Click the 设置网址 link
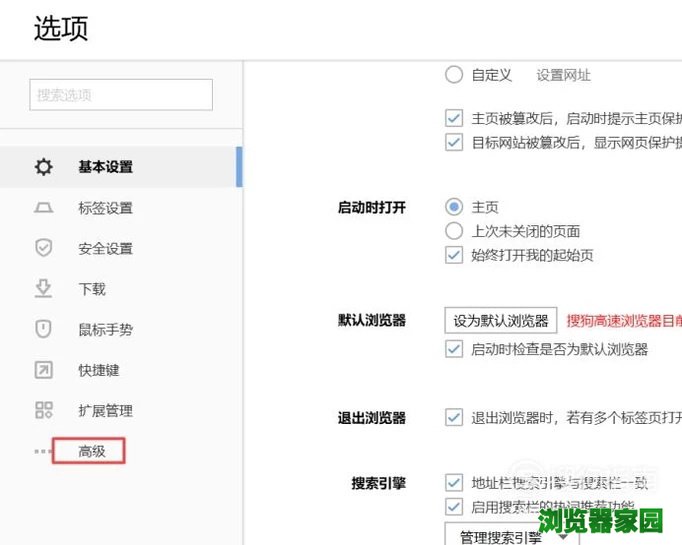 tap(563, 75)
